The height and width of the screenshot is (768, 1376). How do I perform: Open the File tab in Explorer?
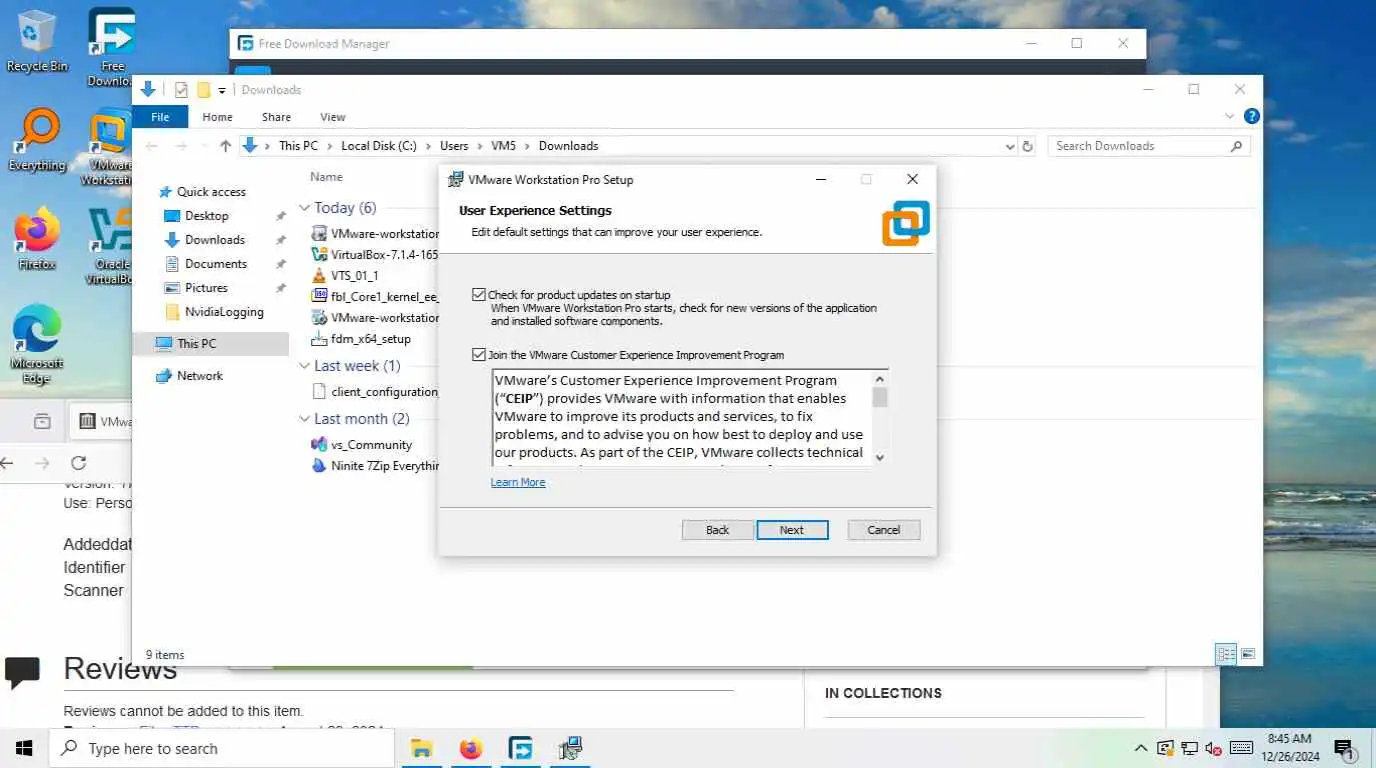point(160,117)
